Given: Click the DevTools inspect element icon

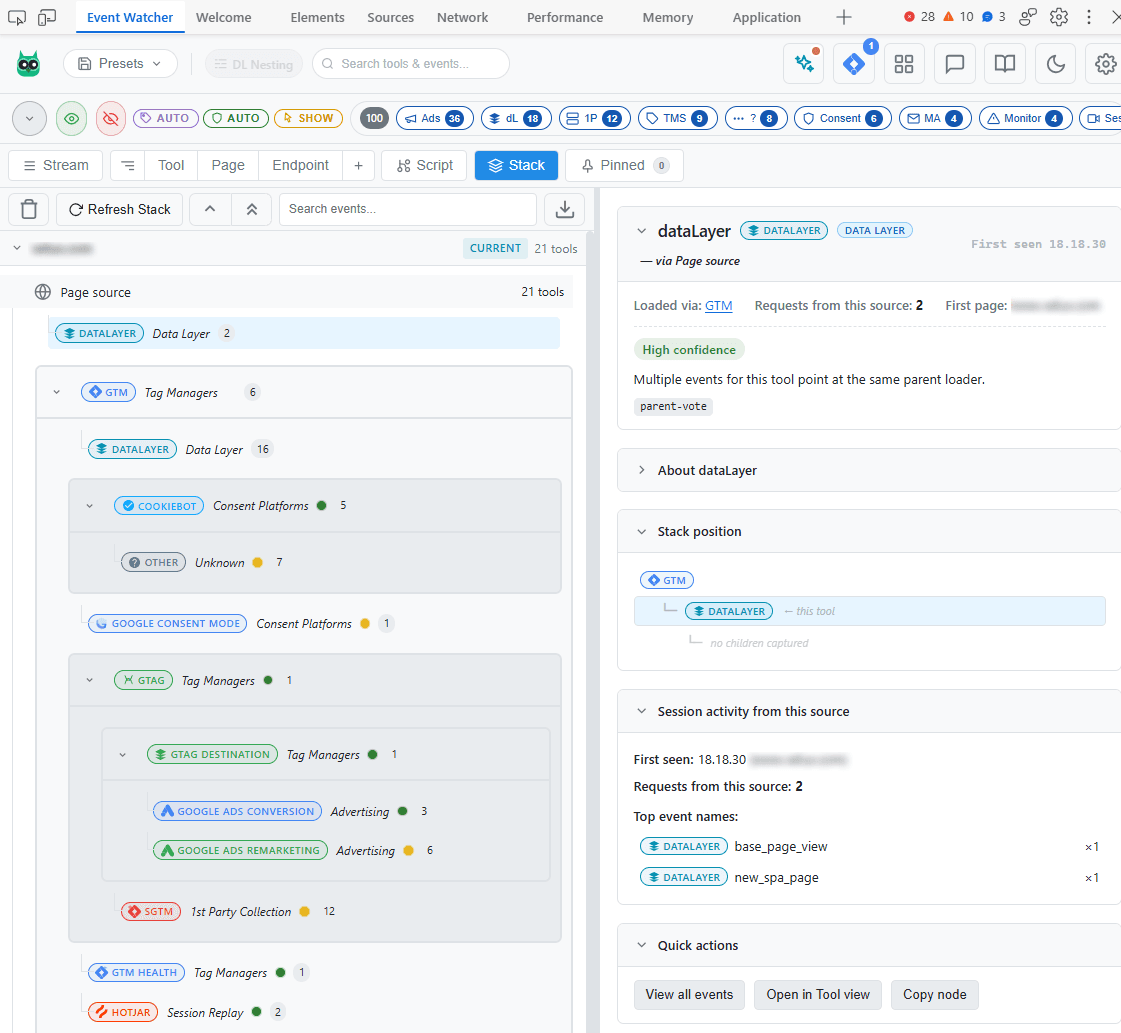Looking at the screenshot, I should pyautogui.click(x=17, y=17).
